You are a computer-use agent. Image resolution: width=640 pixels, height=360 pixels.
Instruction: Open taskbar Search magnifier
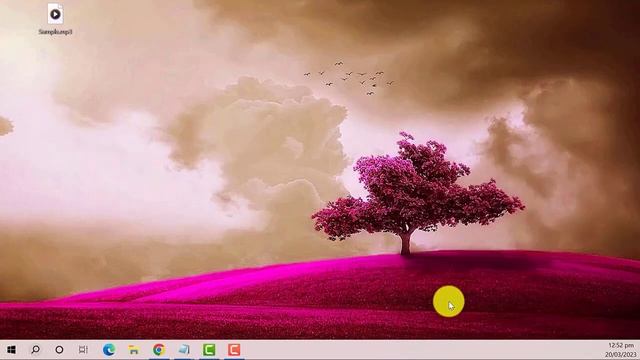[x=36, y=350]
